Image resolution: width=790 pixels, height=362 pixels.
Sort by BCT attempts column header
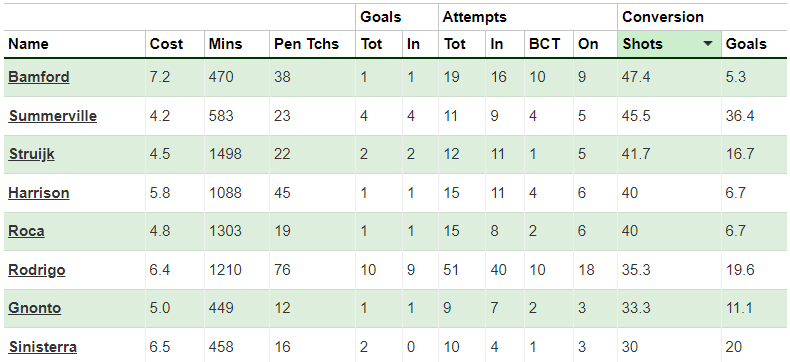pos(545,44)
